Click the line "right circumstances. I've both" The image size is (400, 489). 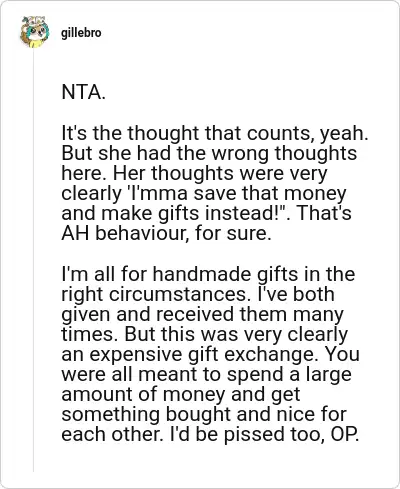[198, 294]
